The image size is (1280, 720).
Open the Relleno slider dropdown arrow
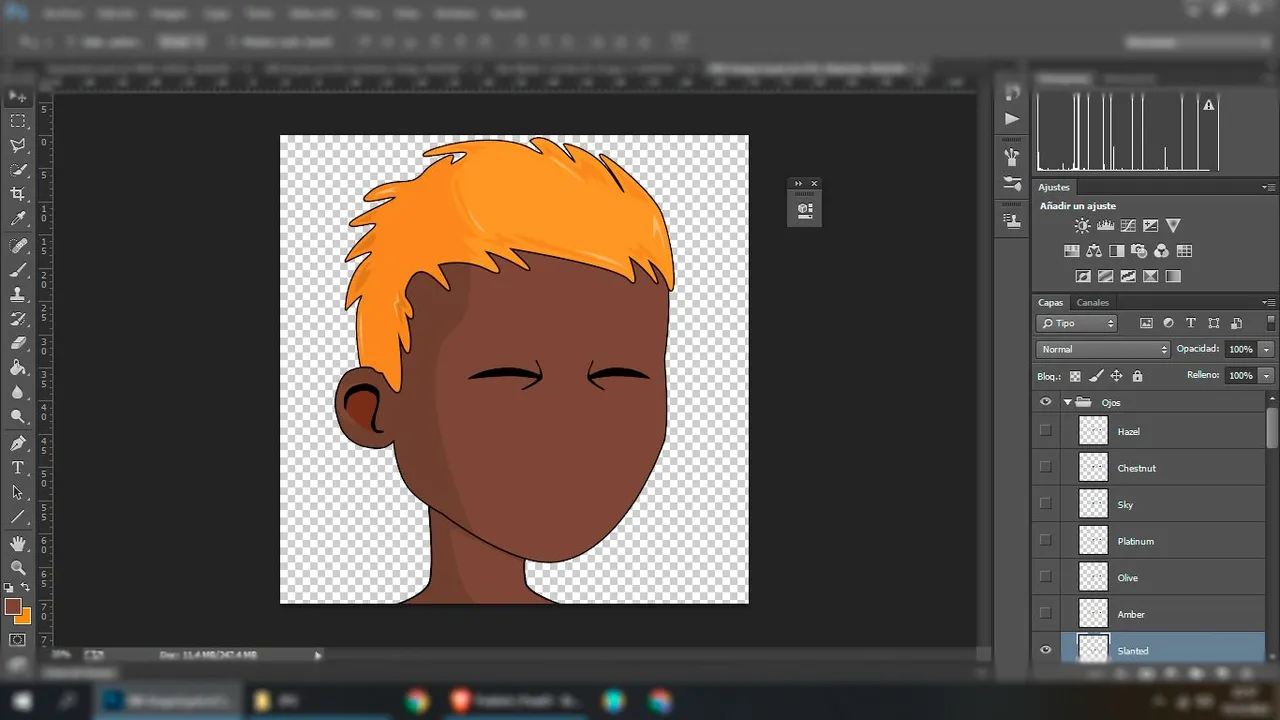pyautogui.click(x=1267, y=375)
